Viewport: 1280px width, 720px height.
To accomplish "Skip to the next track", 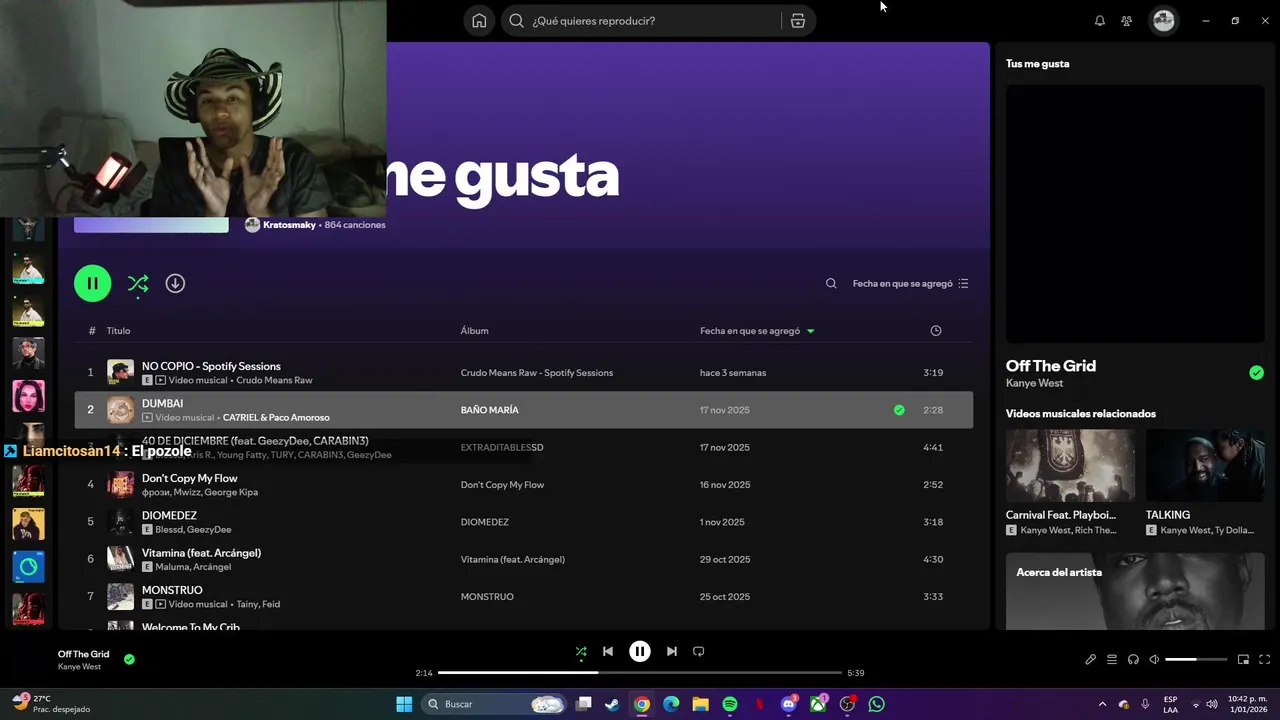I will tap(672, 651).
